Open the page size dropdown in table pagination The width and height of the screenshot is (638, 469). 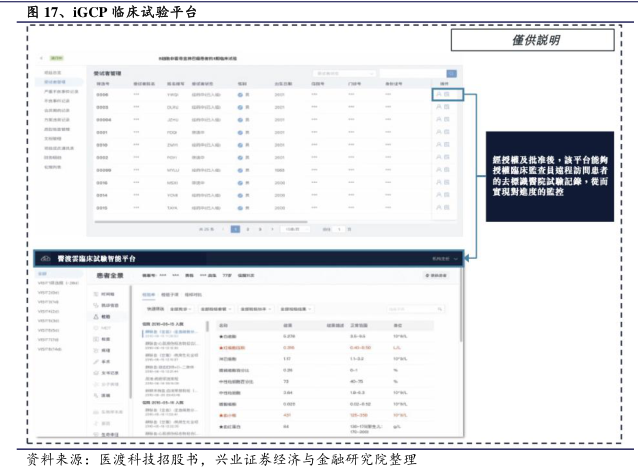coord(293,229)
